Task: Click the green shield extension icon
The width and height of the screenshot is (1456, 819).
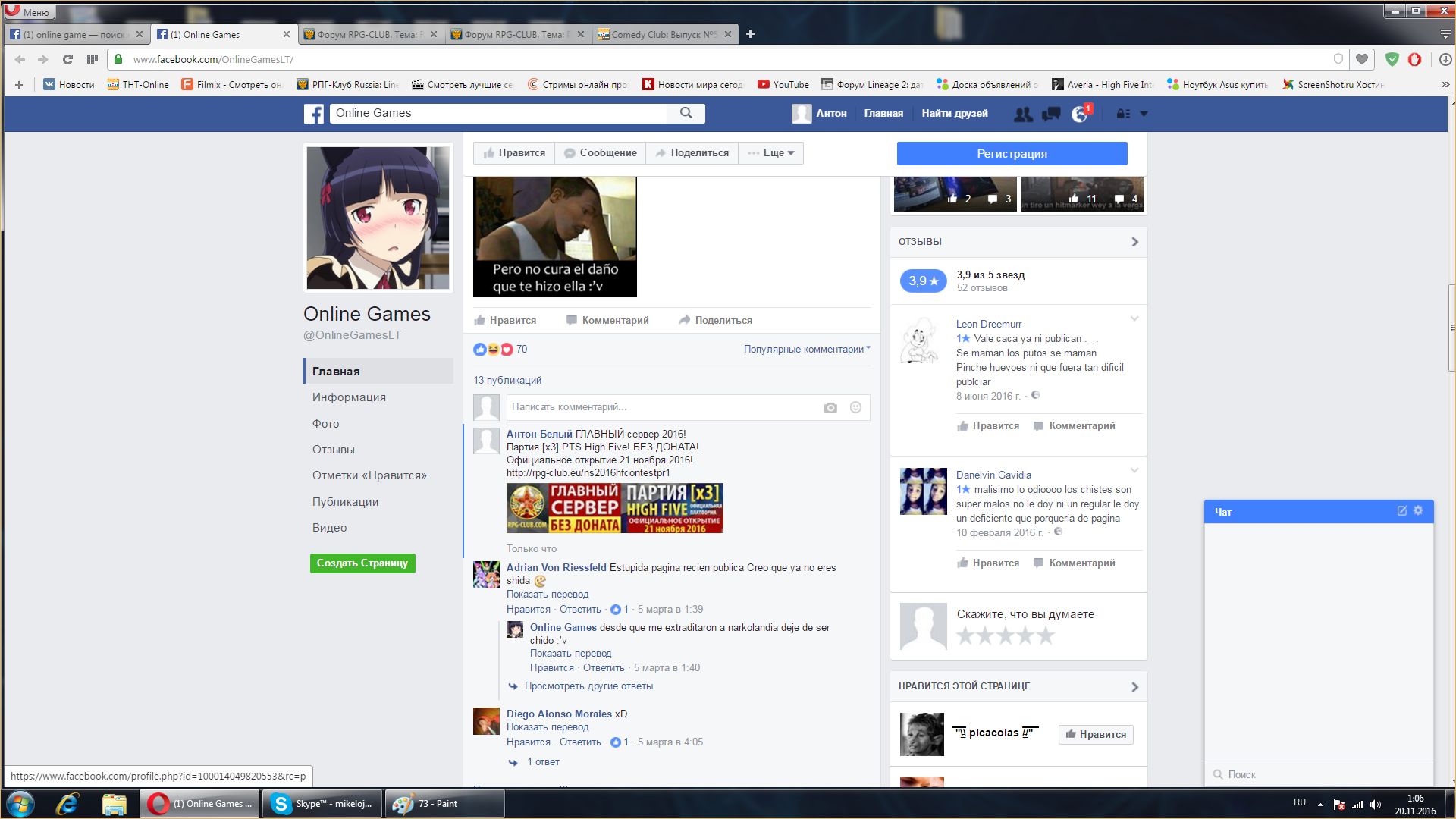Action: tap(1392, 59)
